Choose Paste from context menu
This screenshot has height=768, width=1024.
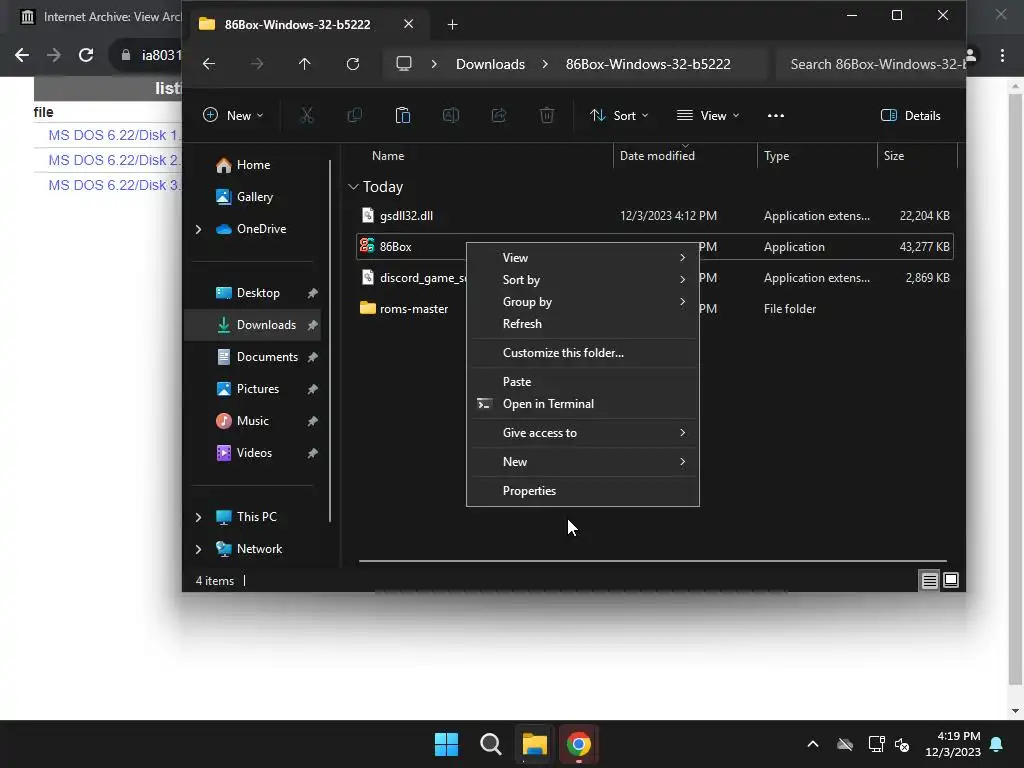pos(583,381)
